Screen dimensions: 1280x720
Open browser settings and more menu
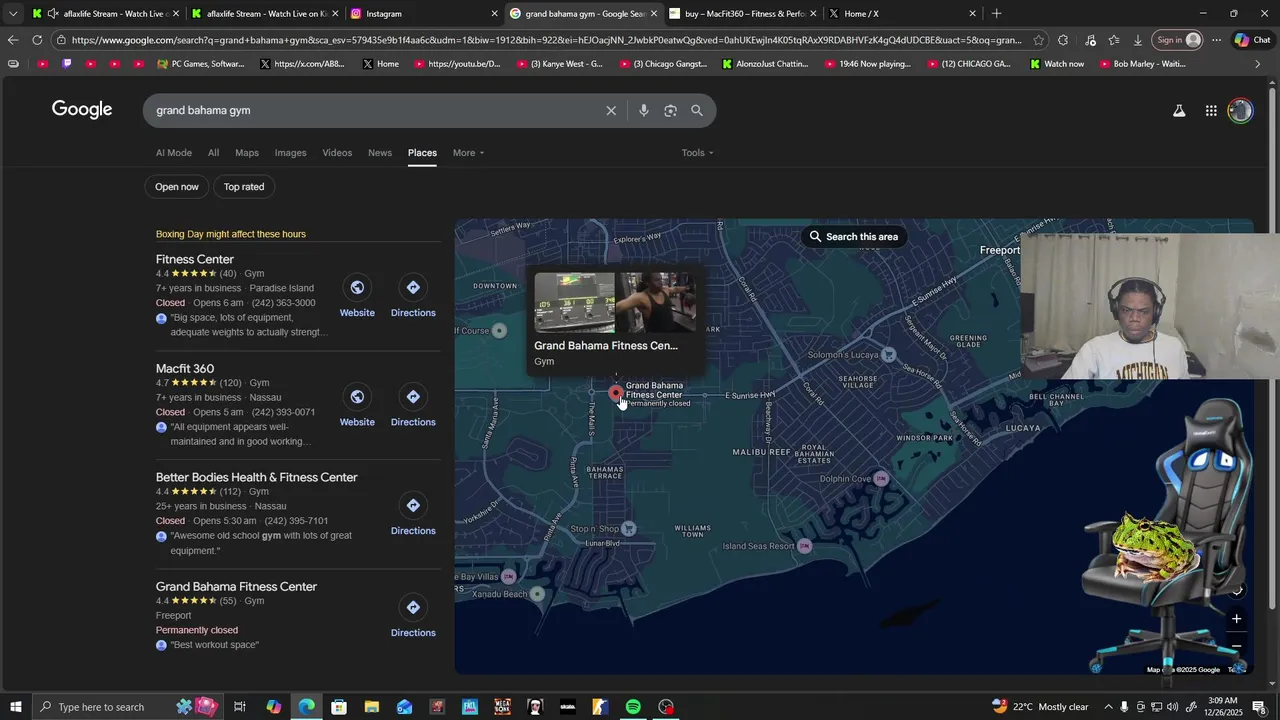1216,40
